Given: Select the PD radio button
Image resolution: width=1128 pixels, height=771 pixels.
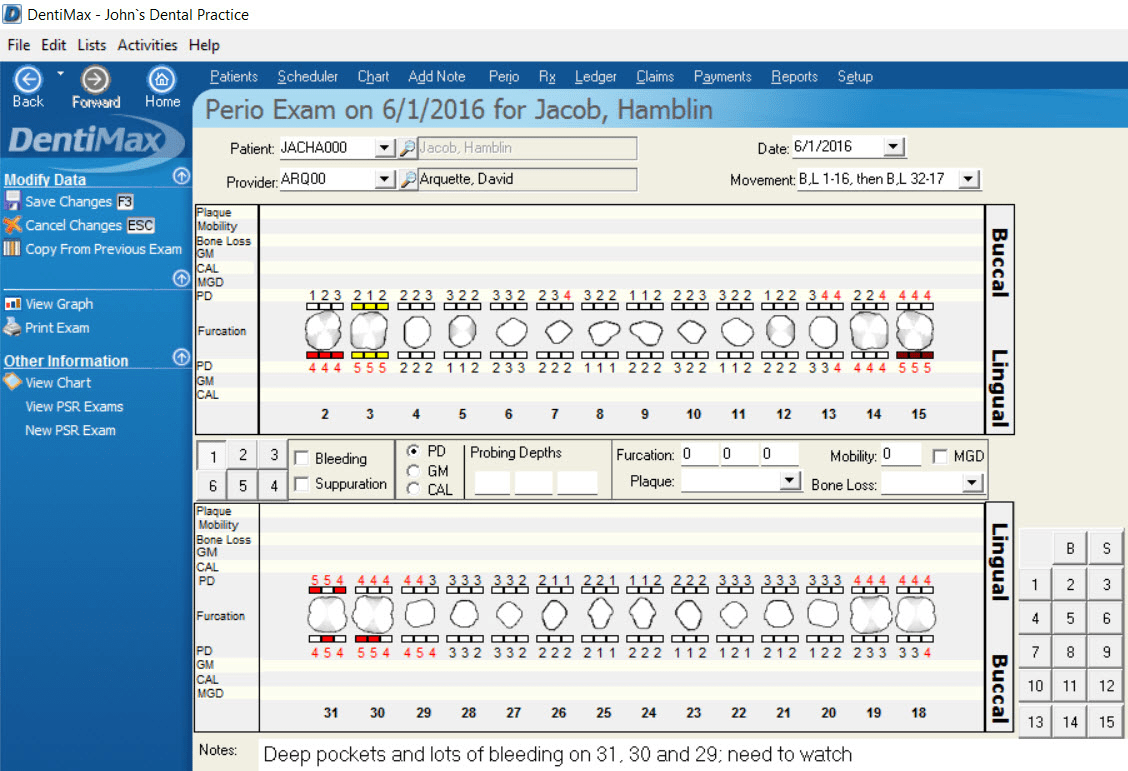Looking at the screenshot, I should pyautogui.click(x=413, y=451).
